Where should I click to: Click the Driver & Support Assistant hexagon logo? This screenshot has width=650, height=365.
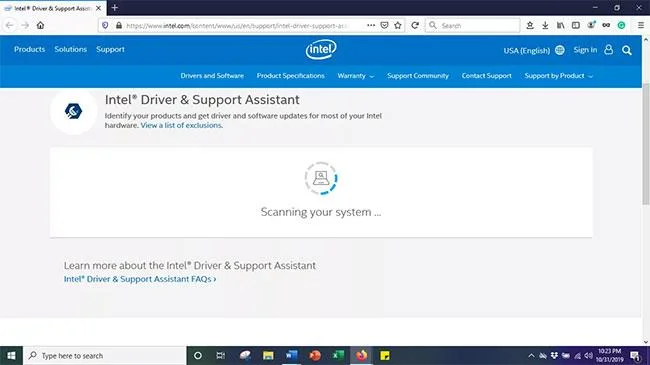point(73,111)
